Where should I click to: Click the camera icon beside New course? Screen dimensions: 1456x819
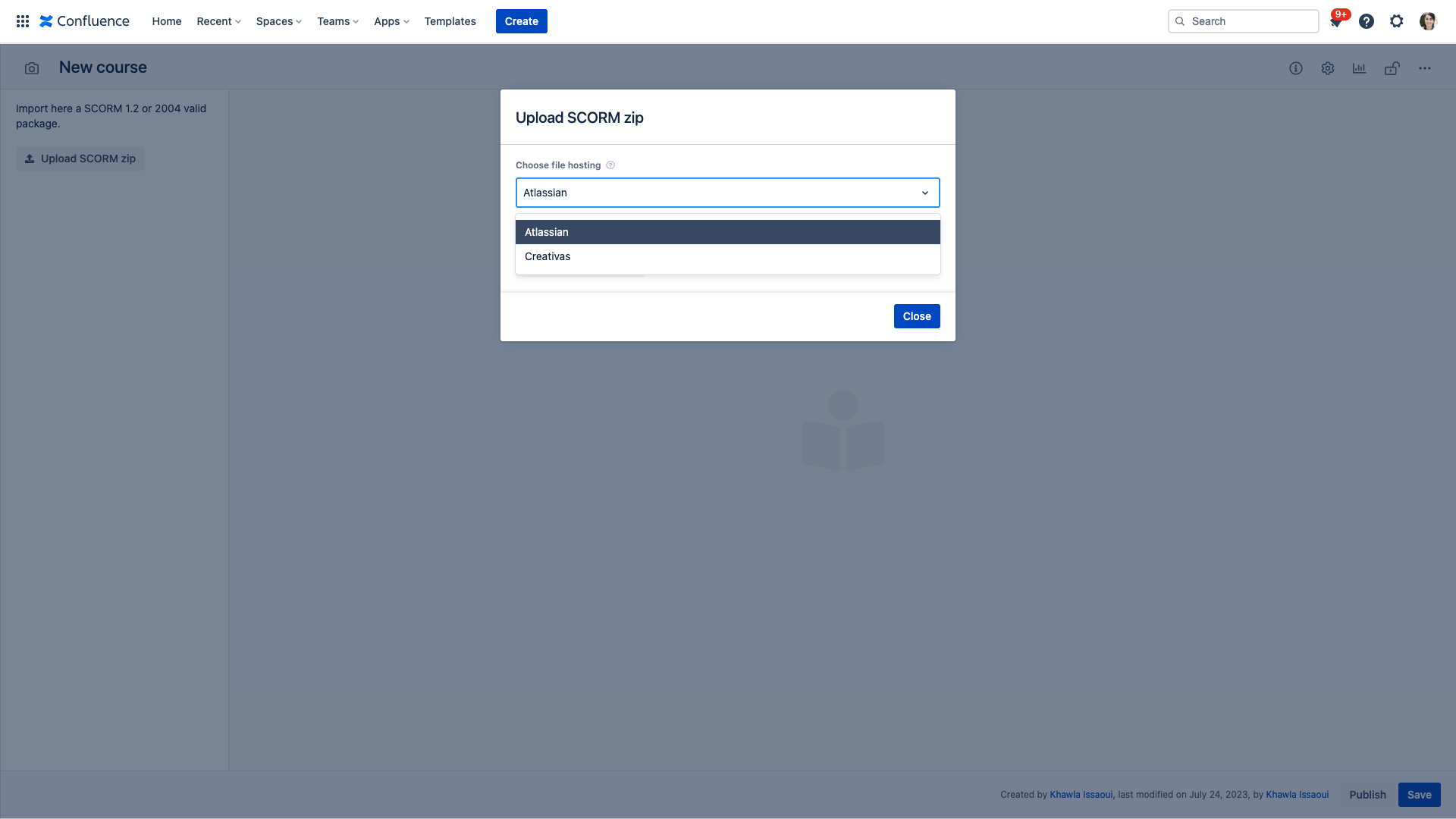[32, 68]
